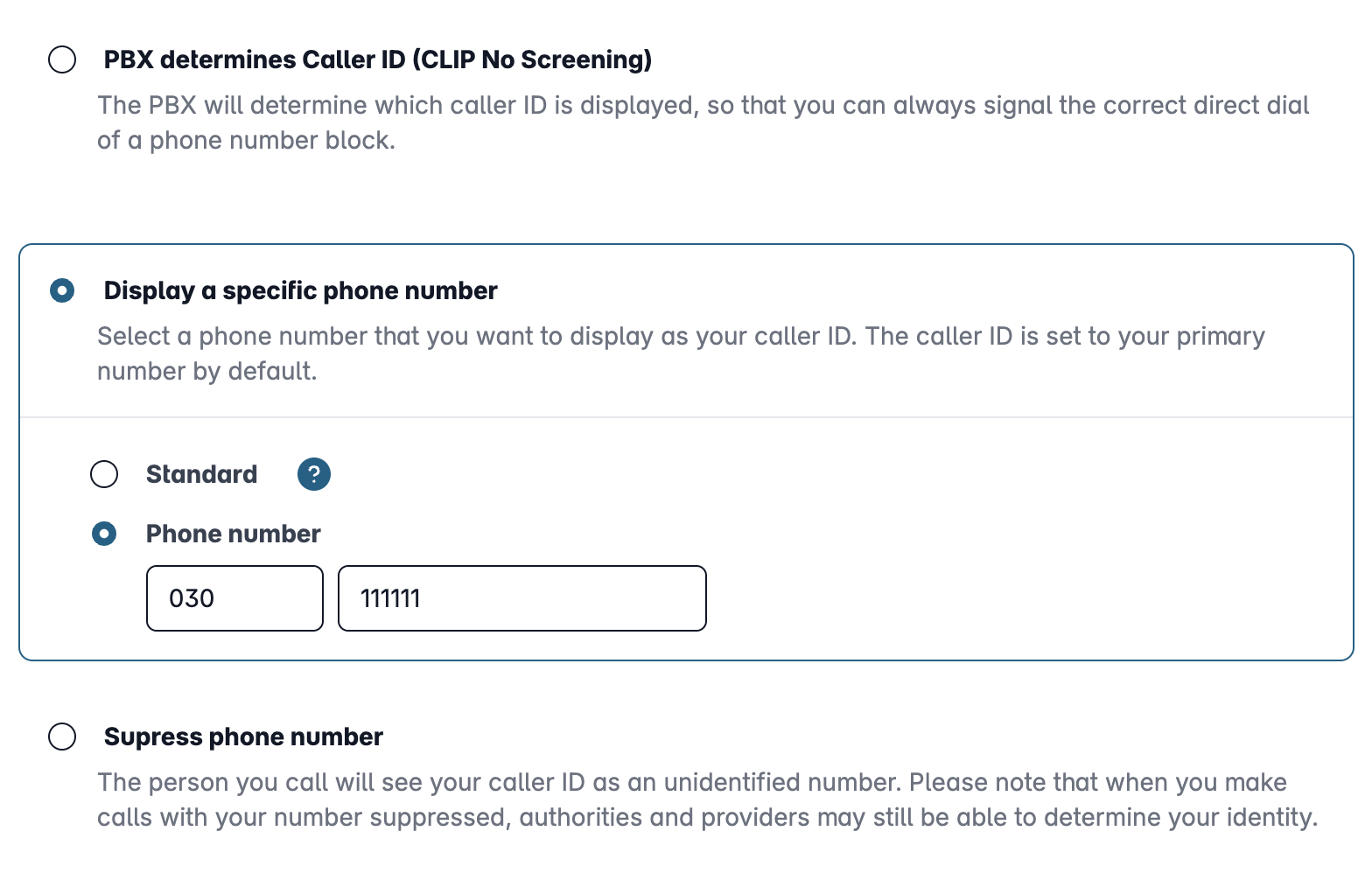Click the PBX description about direct dial signalling
Image resolution: width=1372 pixels, height=887 pixels.
pos(703,122)
